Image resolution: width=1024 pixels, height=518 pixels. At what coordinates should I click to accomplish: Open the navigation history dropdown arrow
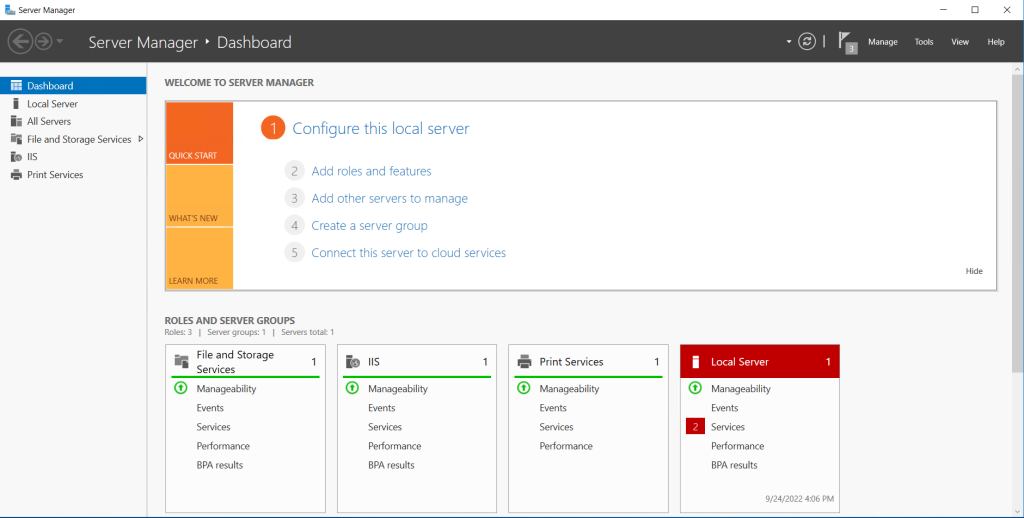click(59, 42)
